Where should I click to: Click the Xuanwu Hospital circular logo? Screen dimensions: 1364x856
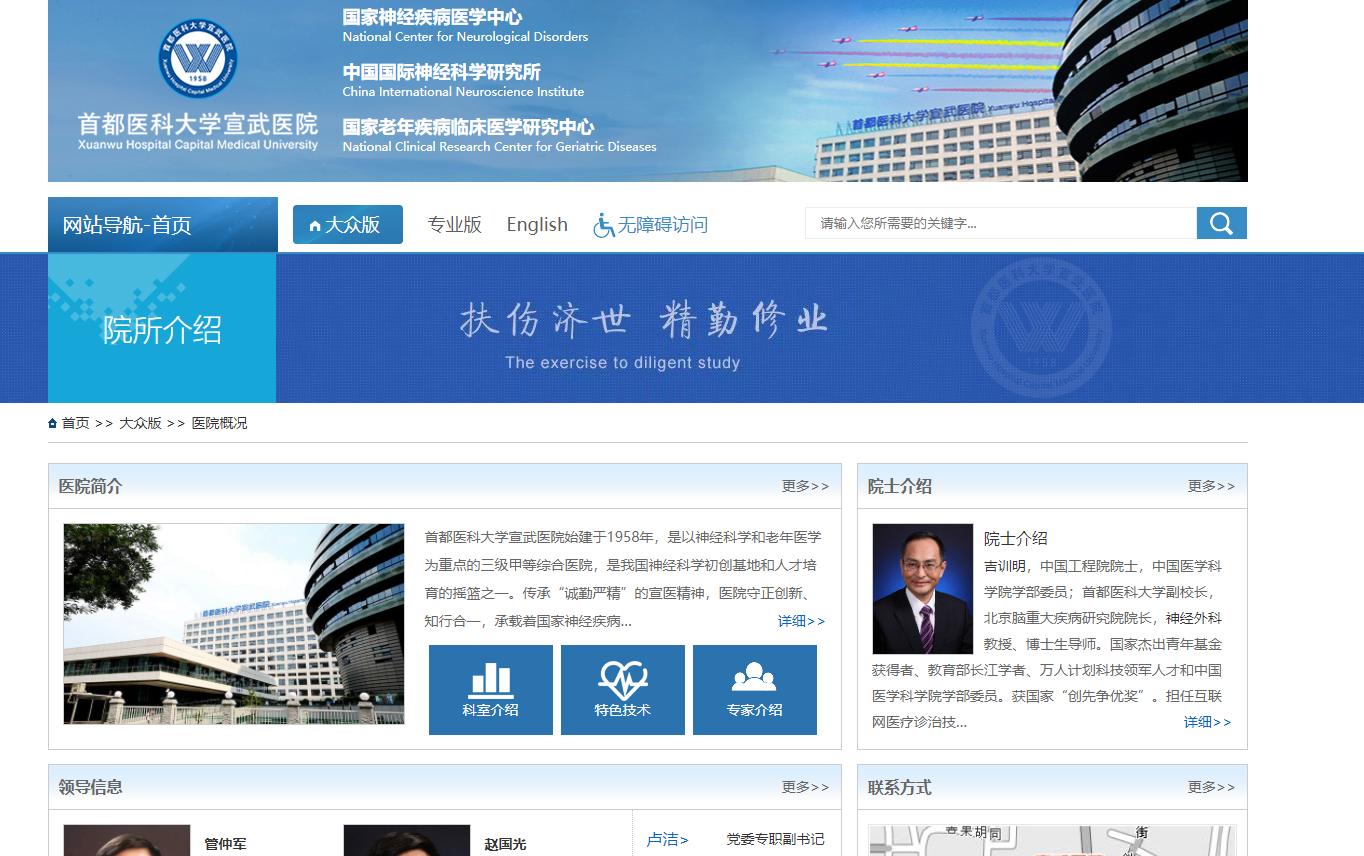click(198, 58)
